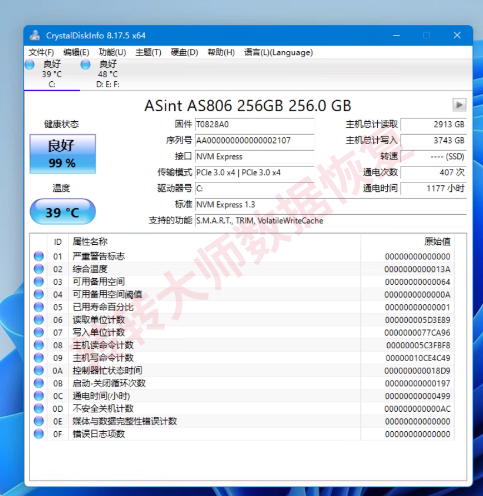This screenshot has width=483, height=496.
Task: Click the status orb for row 0B
Action: pos(39,383)
